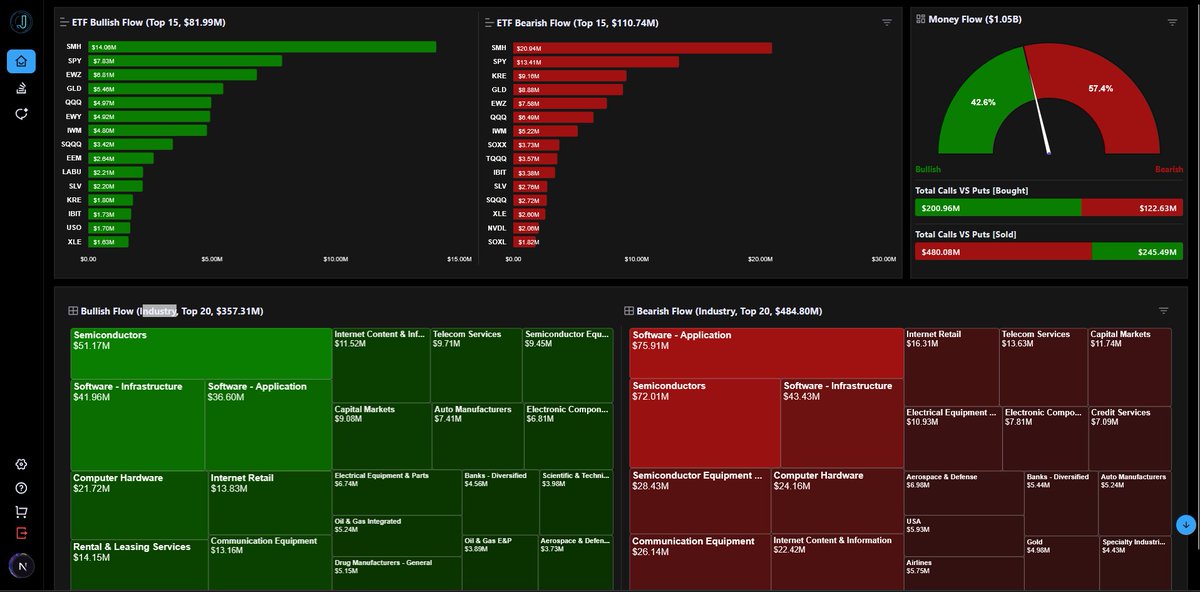Select bullish Internet Retail $13.83M tile
Image resolution: width=1200 pixels, height=592 pixels.
tap(270, 503)
